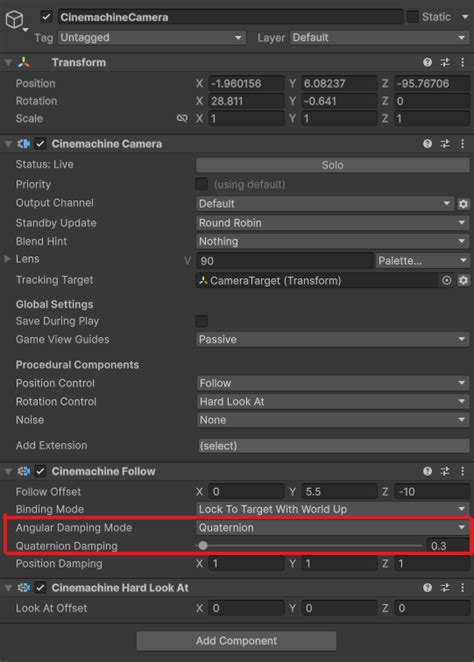Click the Output Channel gear icon

463,204
